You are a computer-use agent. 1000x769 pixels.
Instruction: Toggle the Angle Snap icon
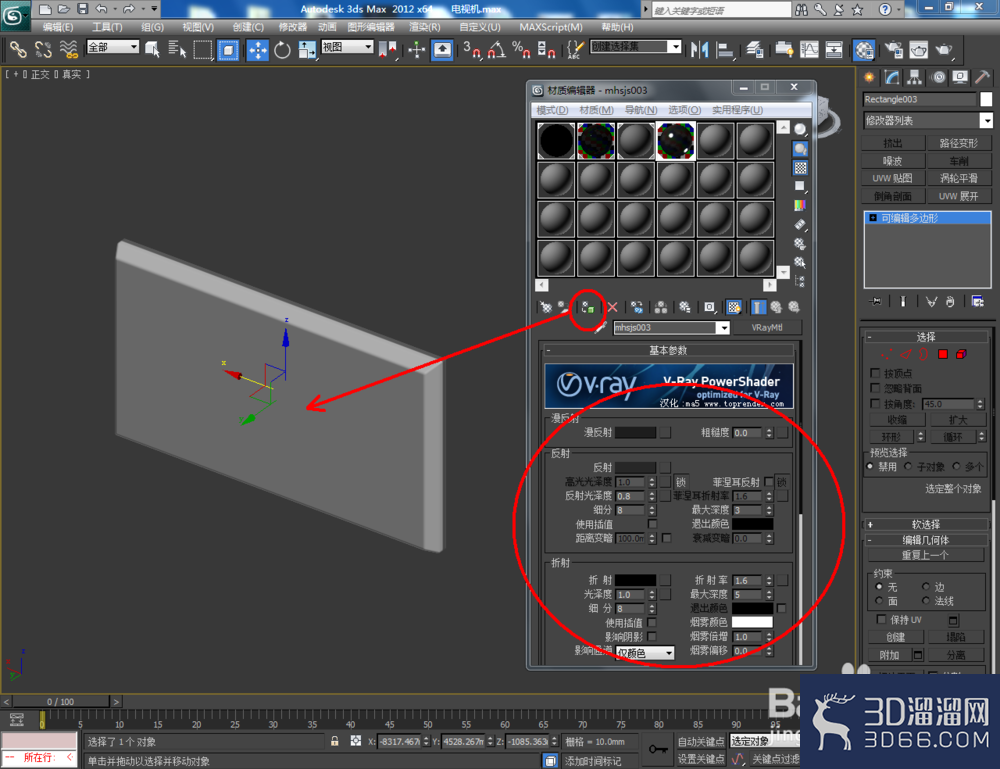pos(496,50)
